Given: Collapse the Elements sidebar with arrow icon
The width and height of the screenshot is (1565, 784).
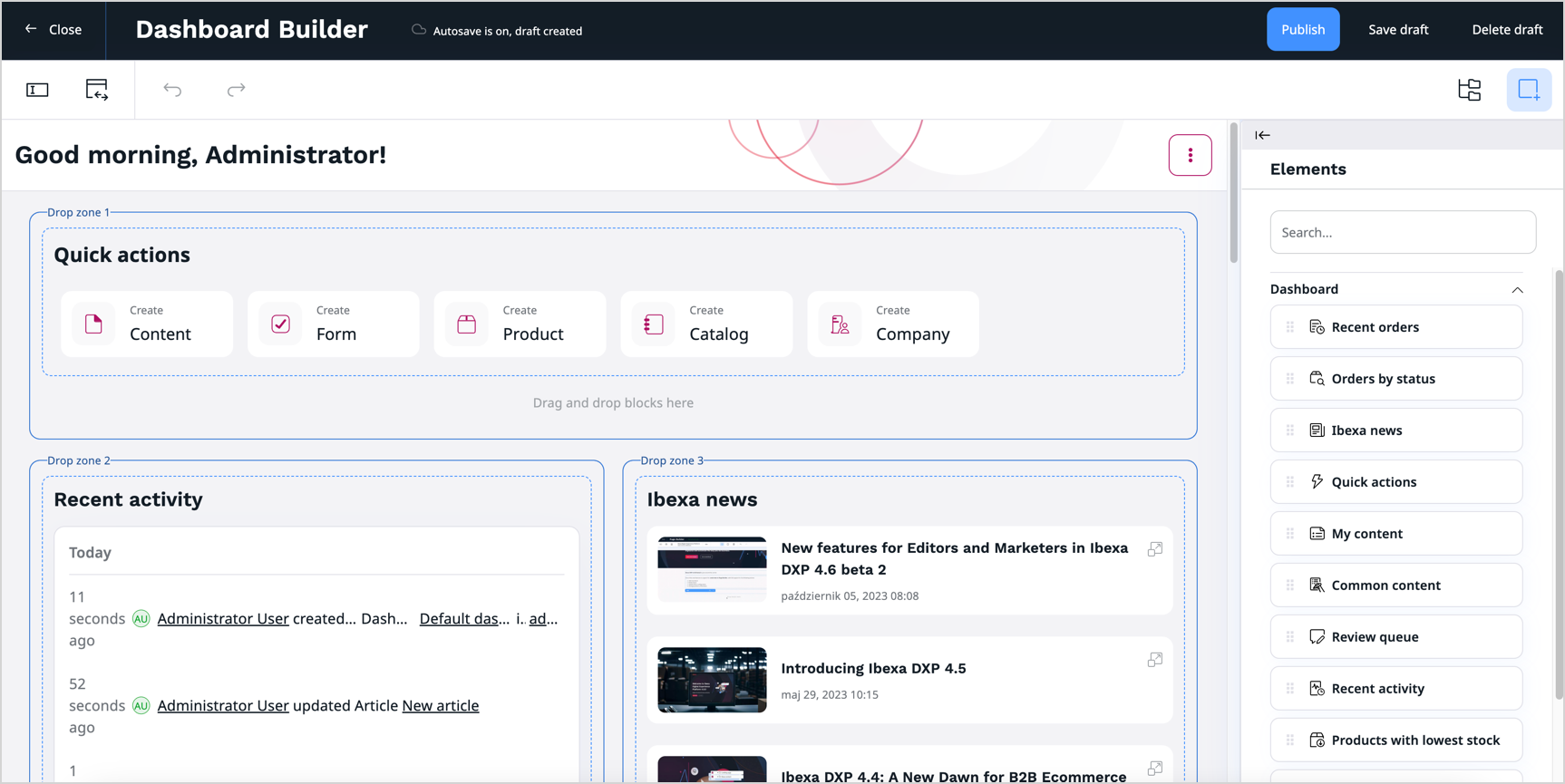Looking at the screenshot, I should pos(1262,135).
